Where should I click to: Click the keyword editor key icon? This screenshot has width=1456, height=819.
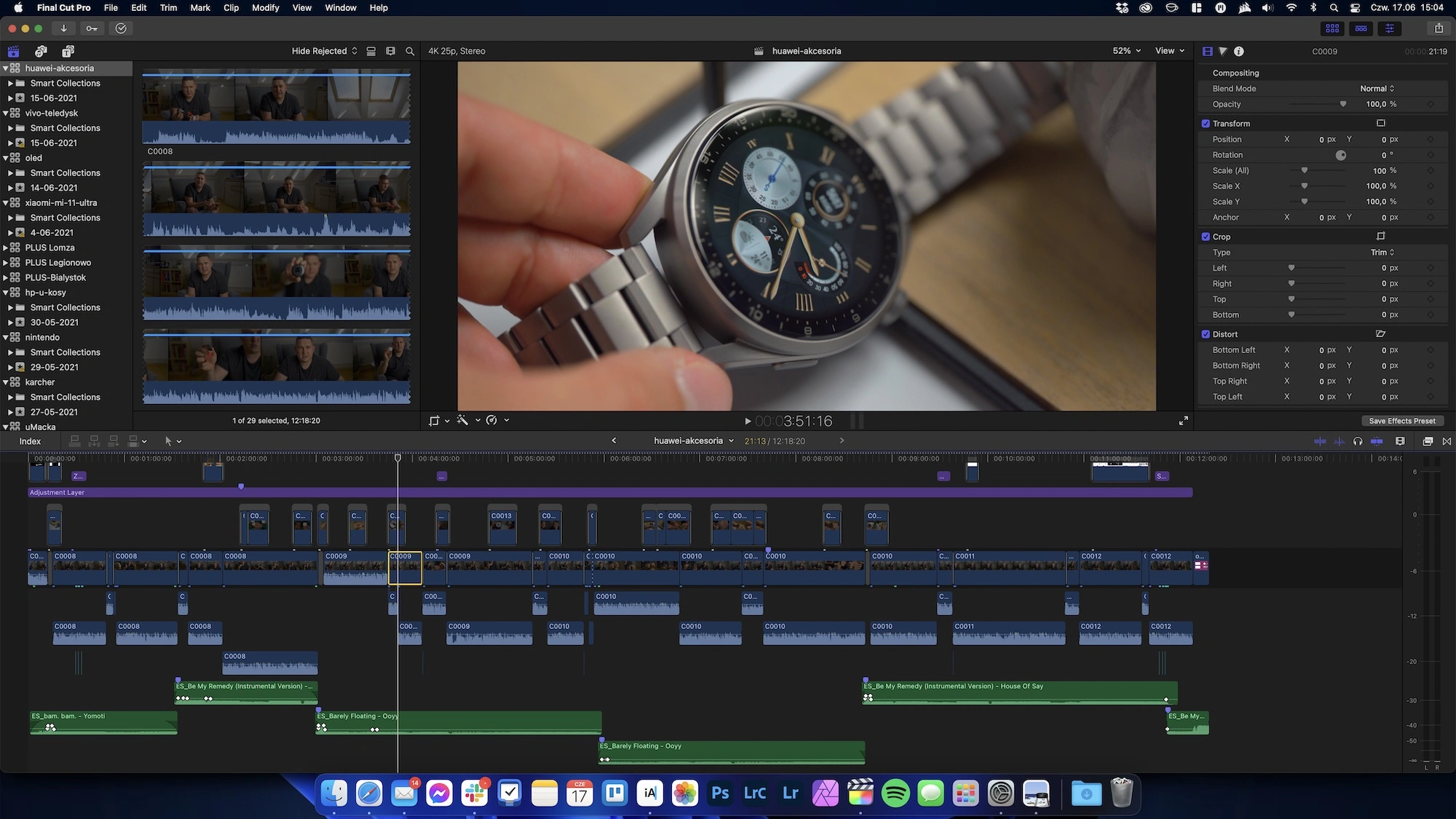(x=92, y=28)
